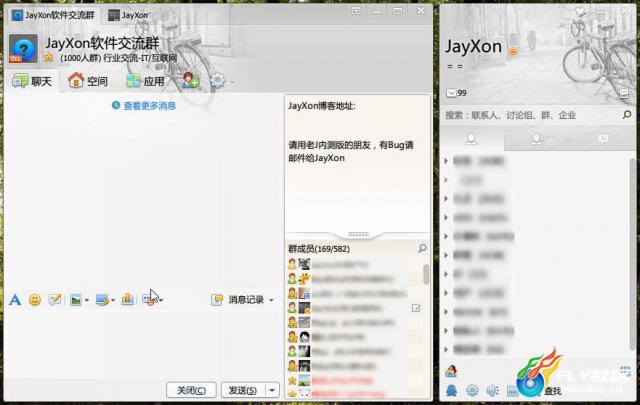This screenshot has height=405, width=640.
Task: Click the orange status icon beside JayXon name
Action: pyautogui.click(x=513, y=51)
